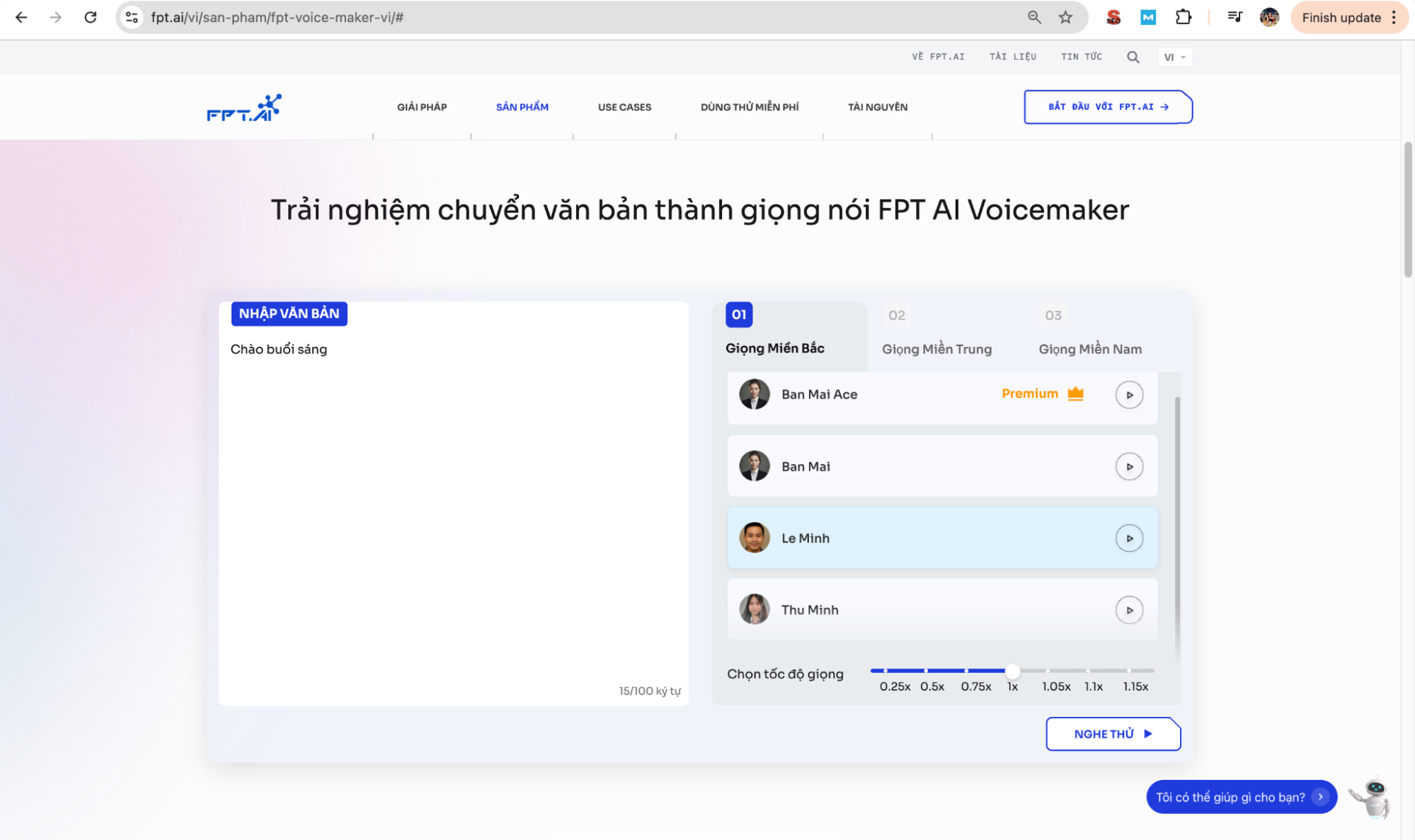Reload the page with refresh icon
The height and width of the screenshot is (840, 1415).
(91, 18)
